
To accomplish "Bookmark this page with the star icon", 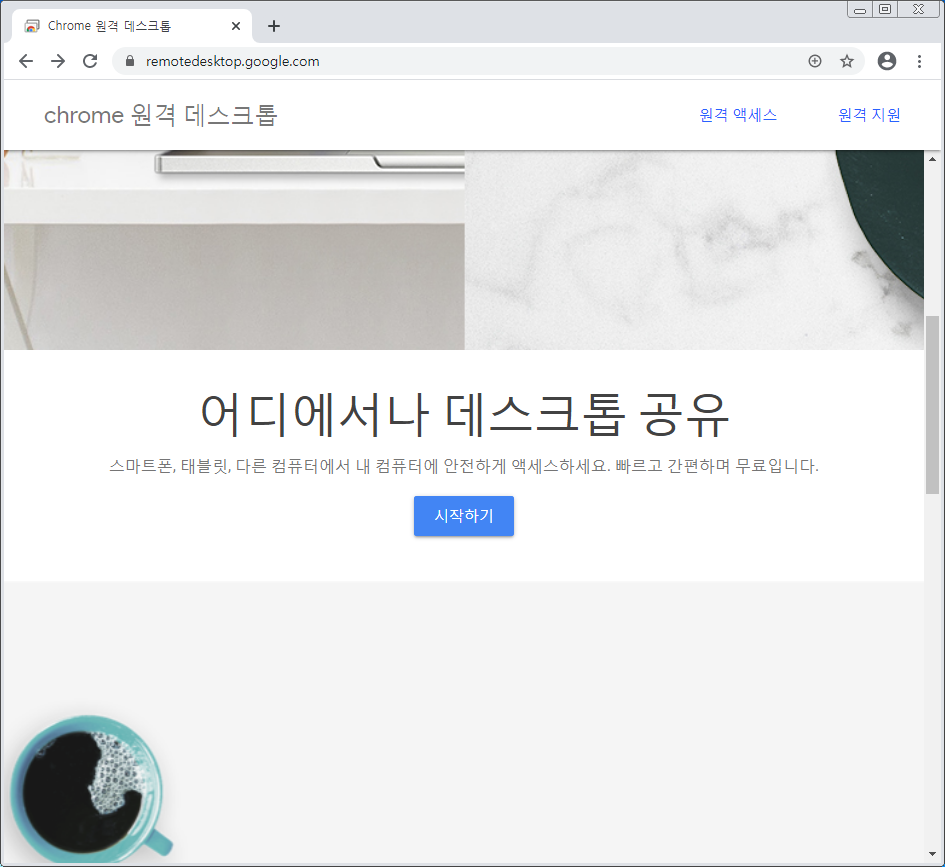I will pos(847,61).
